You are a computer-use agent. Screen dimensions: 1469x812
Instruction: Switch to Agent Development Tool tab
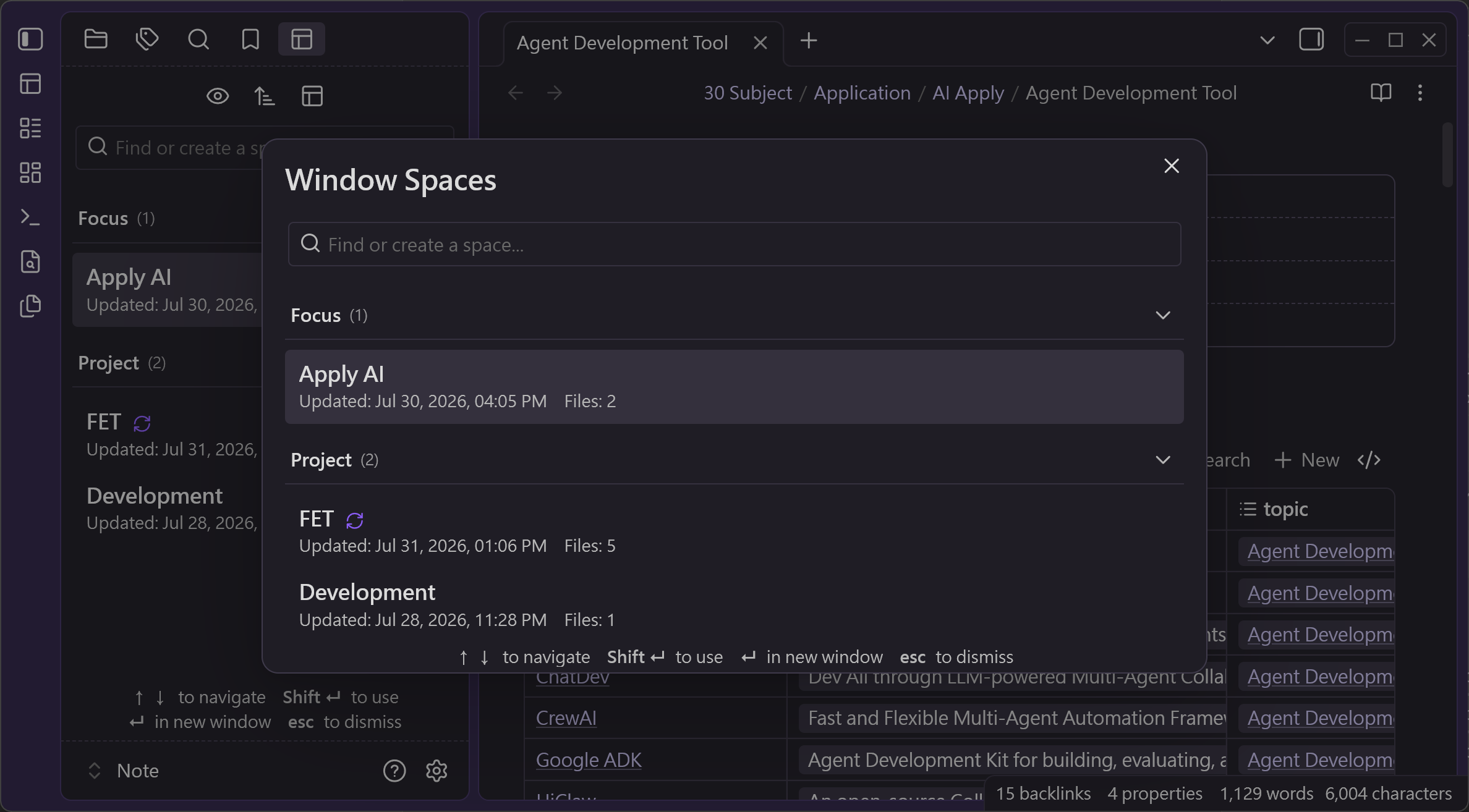pyautogui.click(x=622, y=43)
